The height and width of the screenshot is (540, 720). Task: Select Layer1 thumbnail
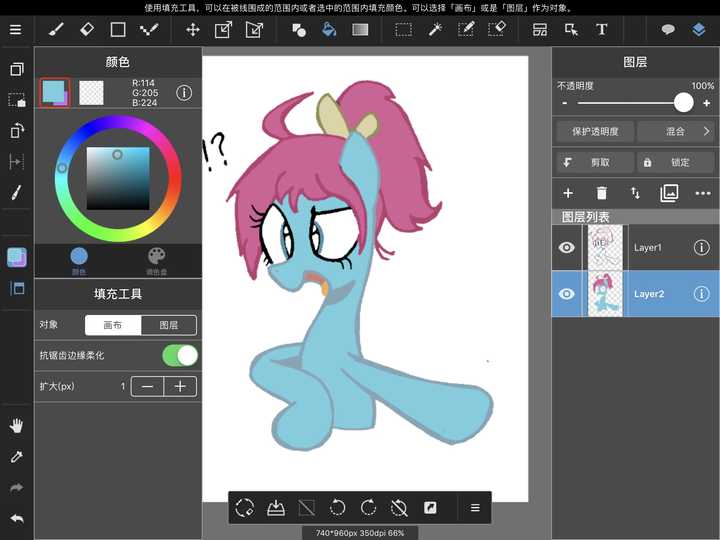tap(606, 248)
